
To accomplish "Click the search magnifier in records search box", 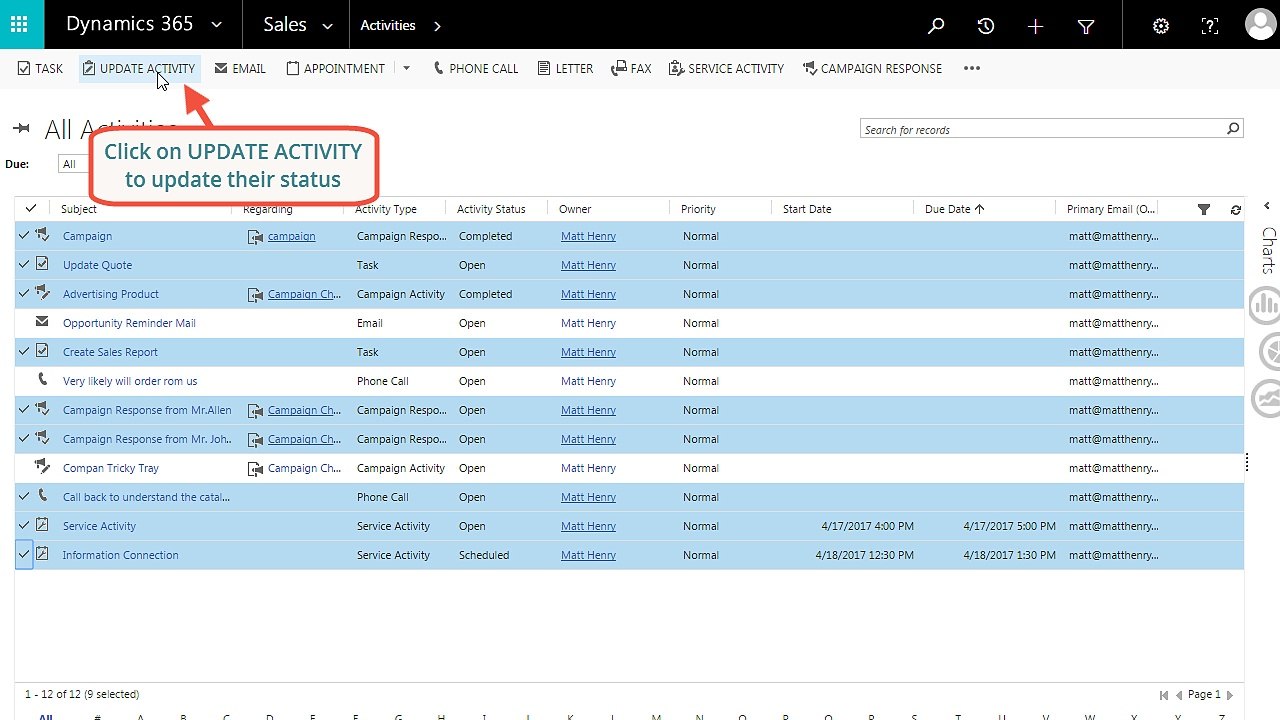I will (1233, 129).
